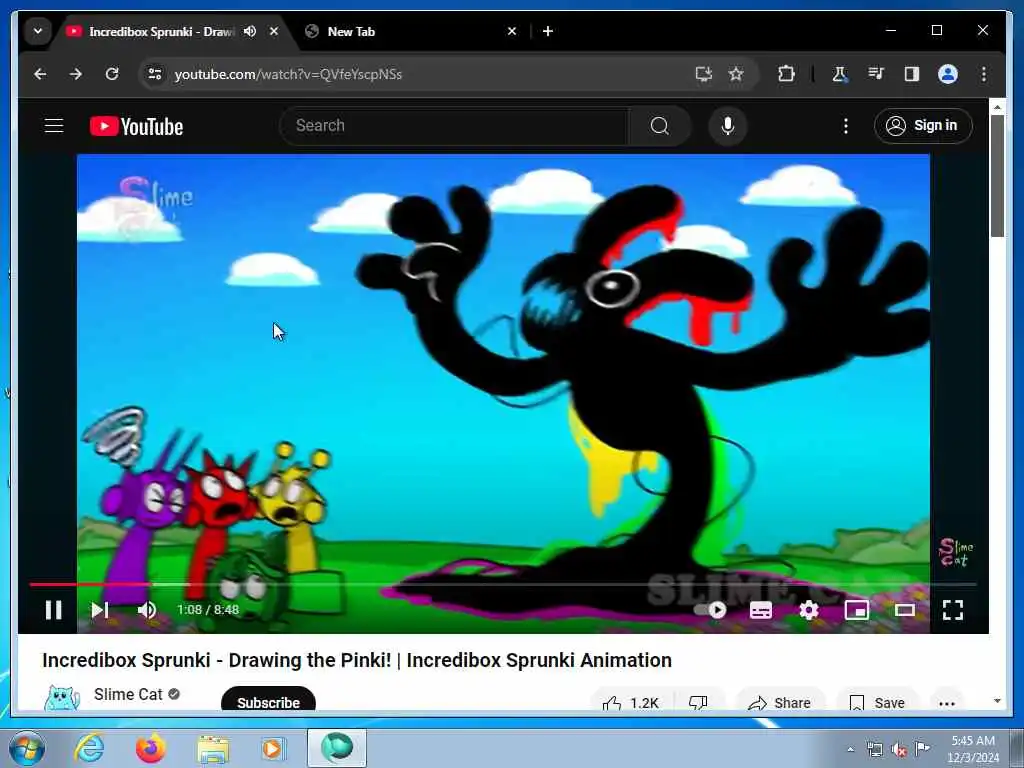
Task: Open more actions ellipsis menu
Action: pyautogui.click(x=947, y=703)
